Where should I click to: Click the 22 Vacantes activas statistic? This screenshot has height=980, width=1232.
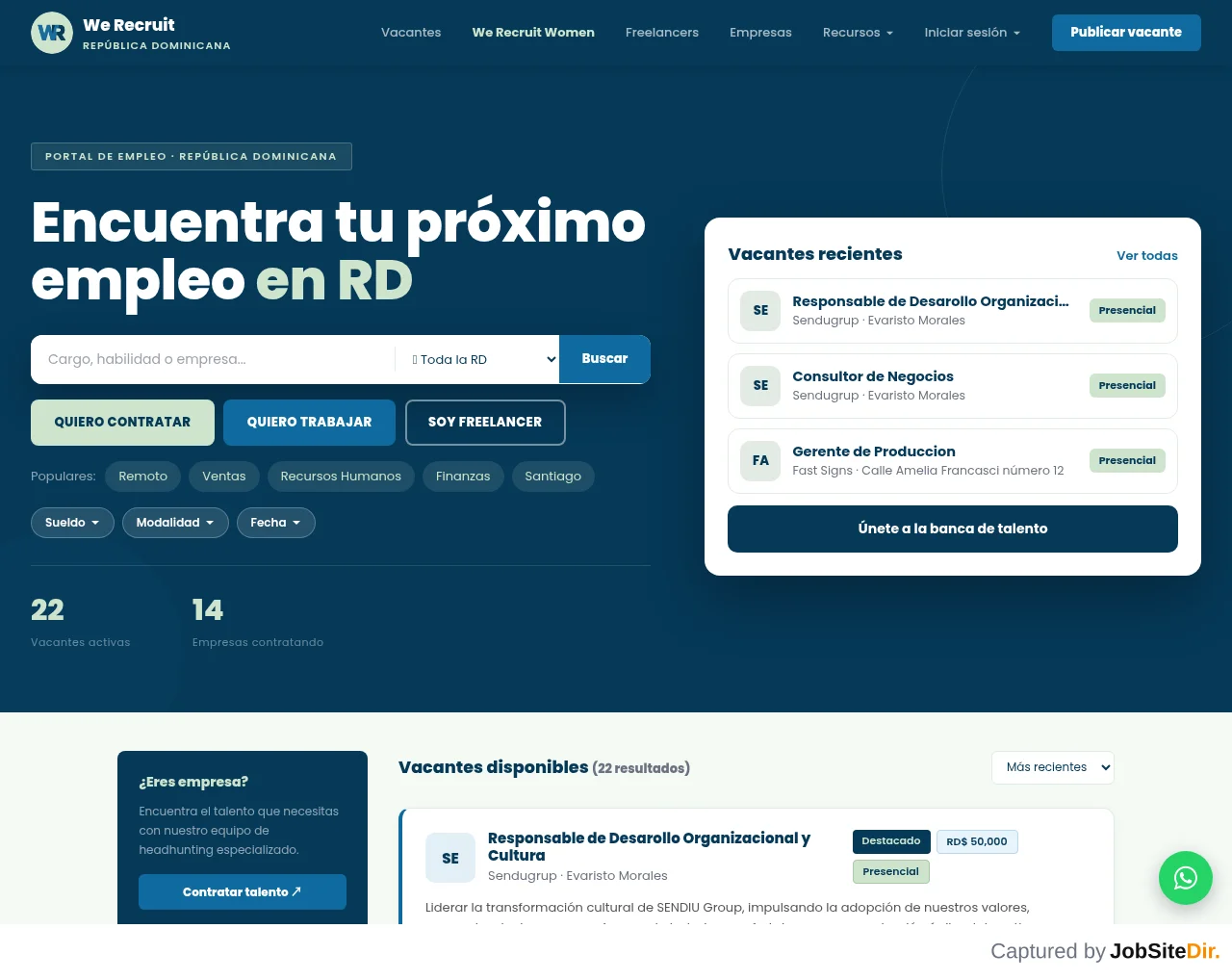(81, 622)
